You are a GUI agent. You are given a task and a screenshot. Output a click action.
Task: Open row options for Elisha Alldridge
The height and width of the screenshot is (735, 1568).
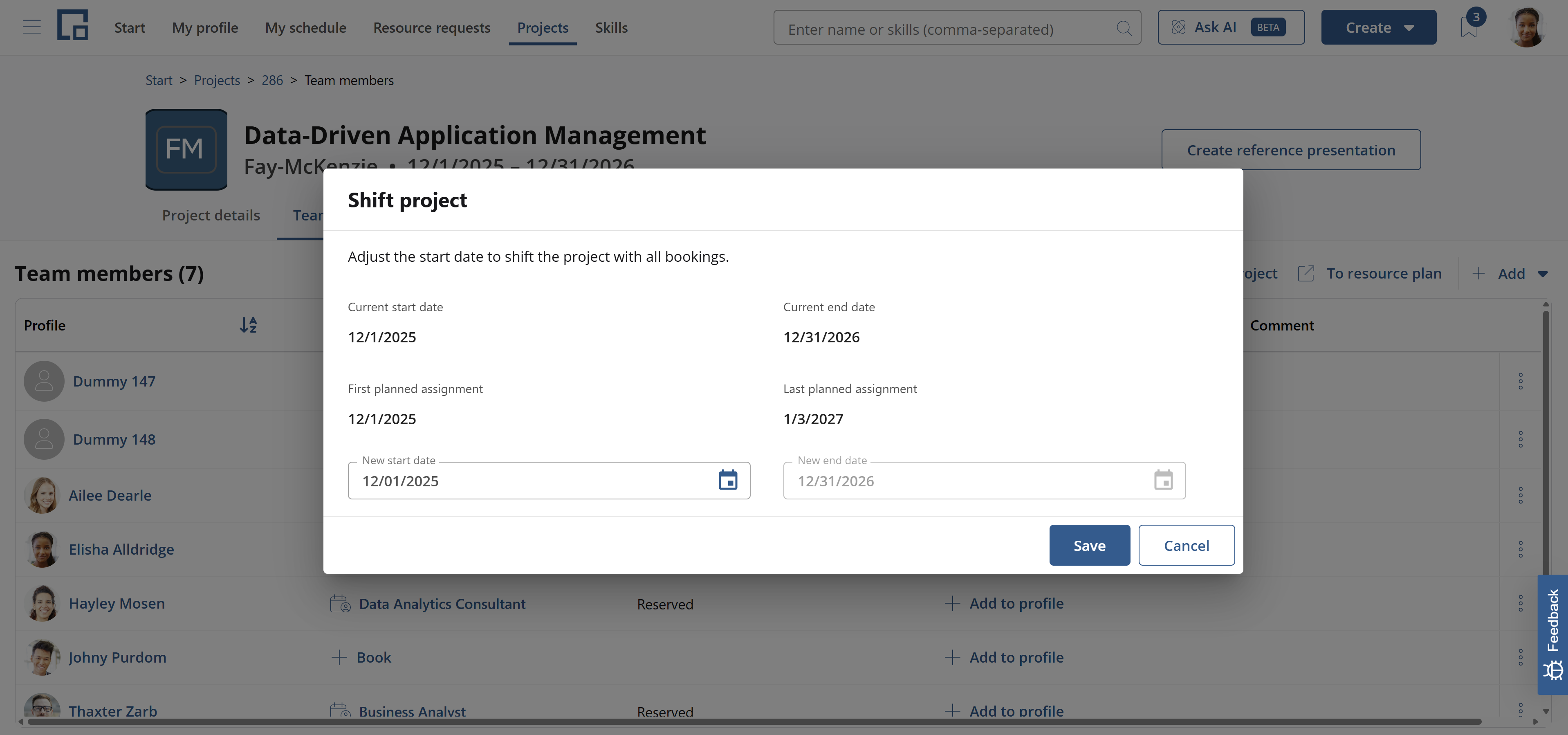pyautogui.click(x=1520, y=549)
